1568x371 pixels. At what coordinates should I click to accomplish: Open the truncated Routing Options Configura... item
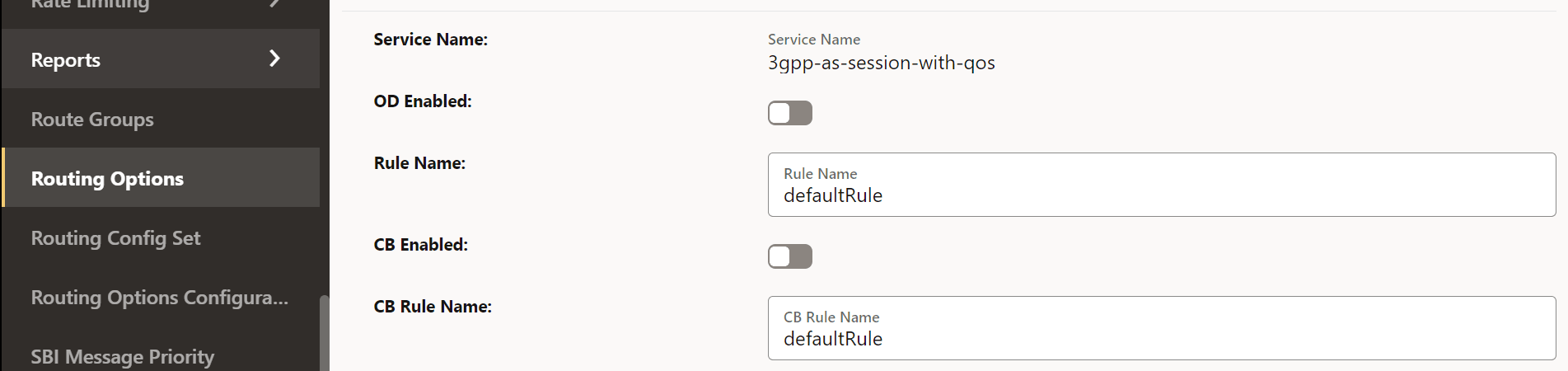pos(159,298)
